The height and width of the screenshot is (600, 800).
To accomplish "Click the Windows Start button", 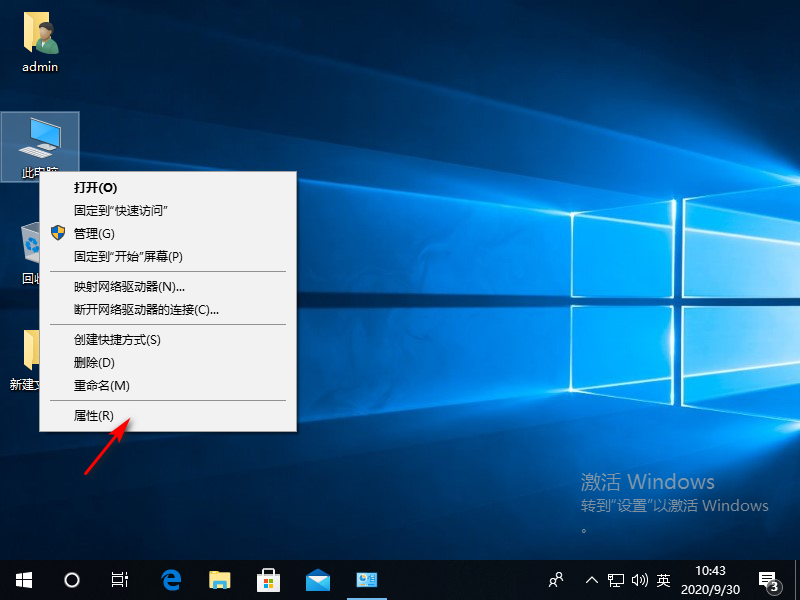I will click(x=23, y=580).
